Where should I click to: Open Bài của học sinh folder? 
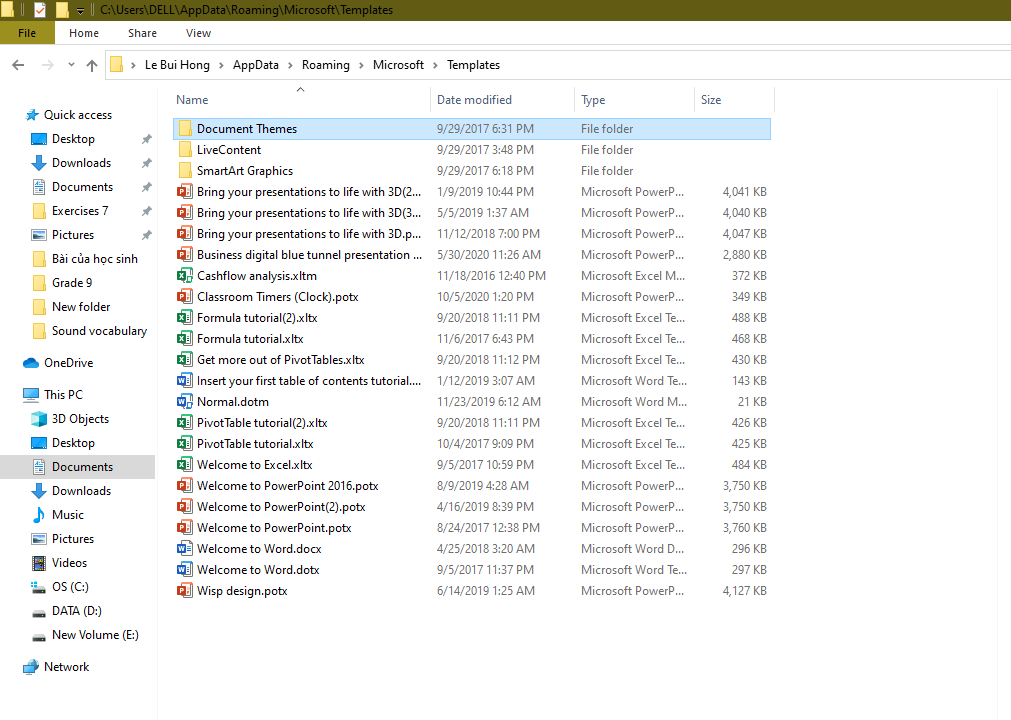[95, 259]
